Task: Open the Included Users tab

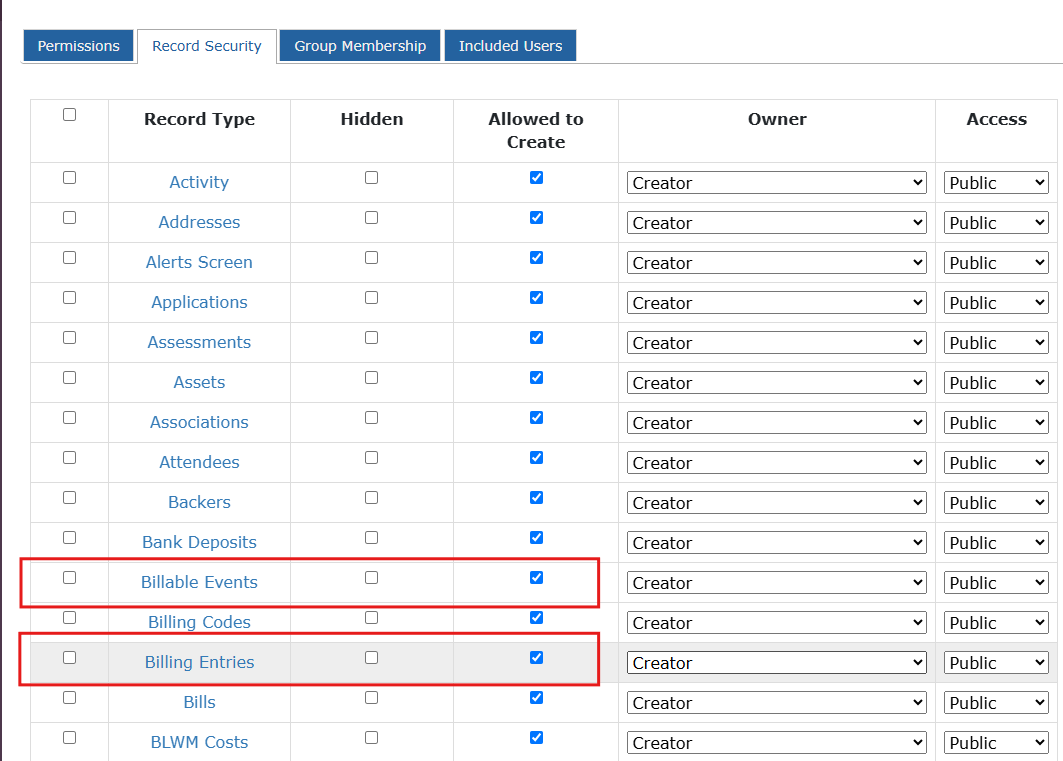Action: click(x=510, y=45)
